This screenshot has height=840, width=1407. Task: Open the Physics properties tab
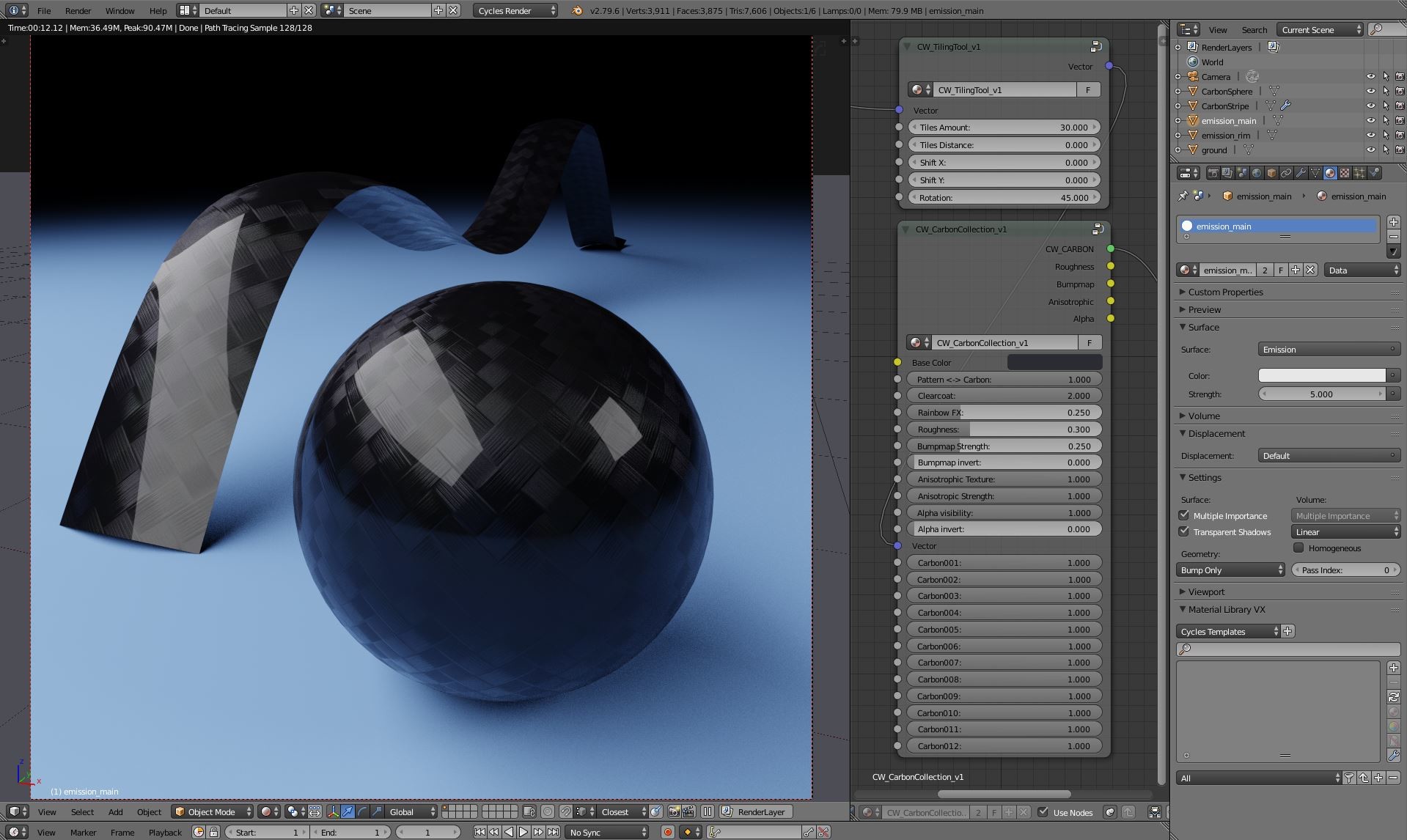[x=1373, y=172]
